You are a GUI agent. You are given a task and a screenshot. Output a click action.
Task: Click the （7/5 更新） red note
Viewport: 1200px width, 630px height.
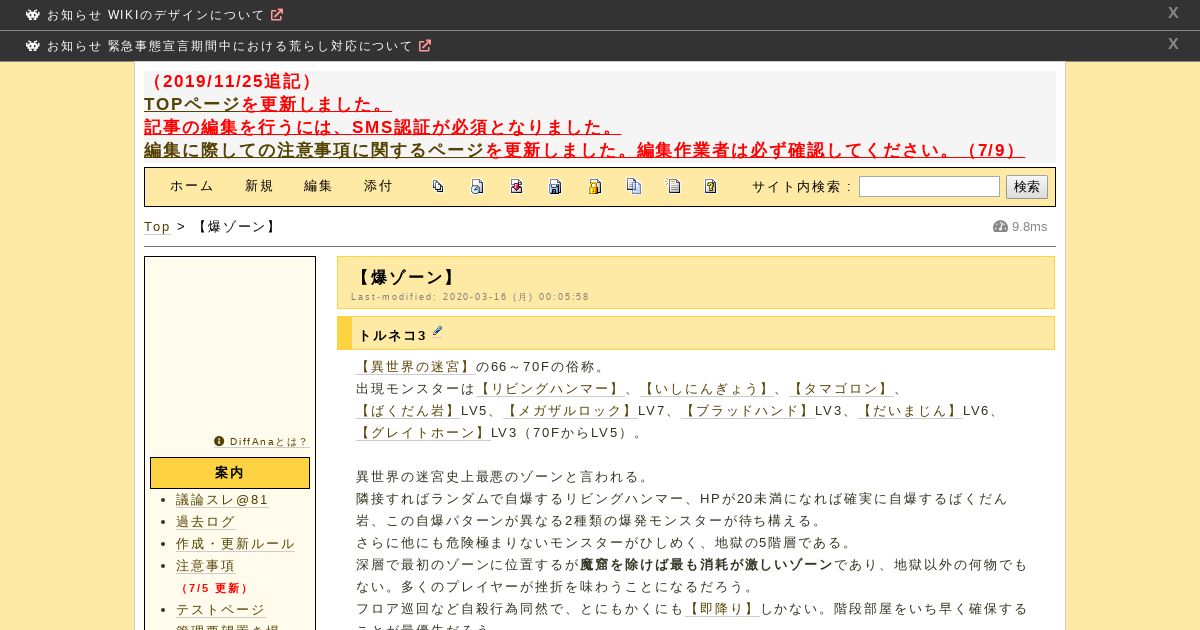(x=215, y=589)
